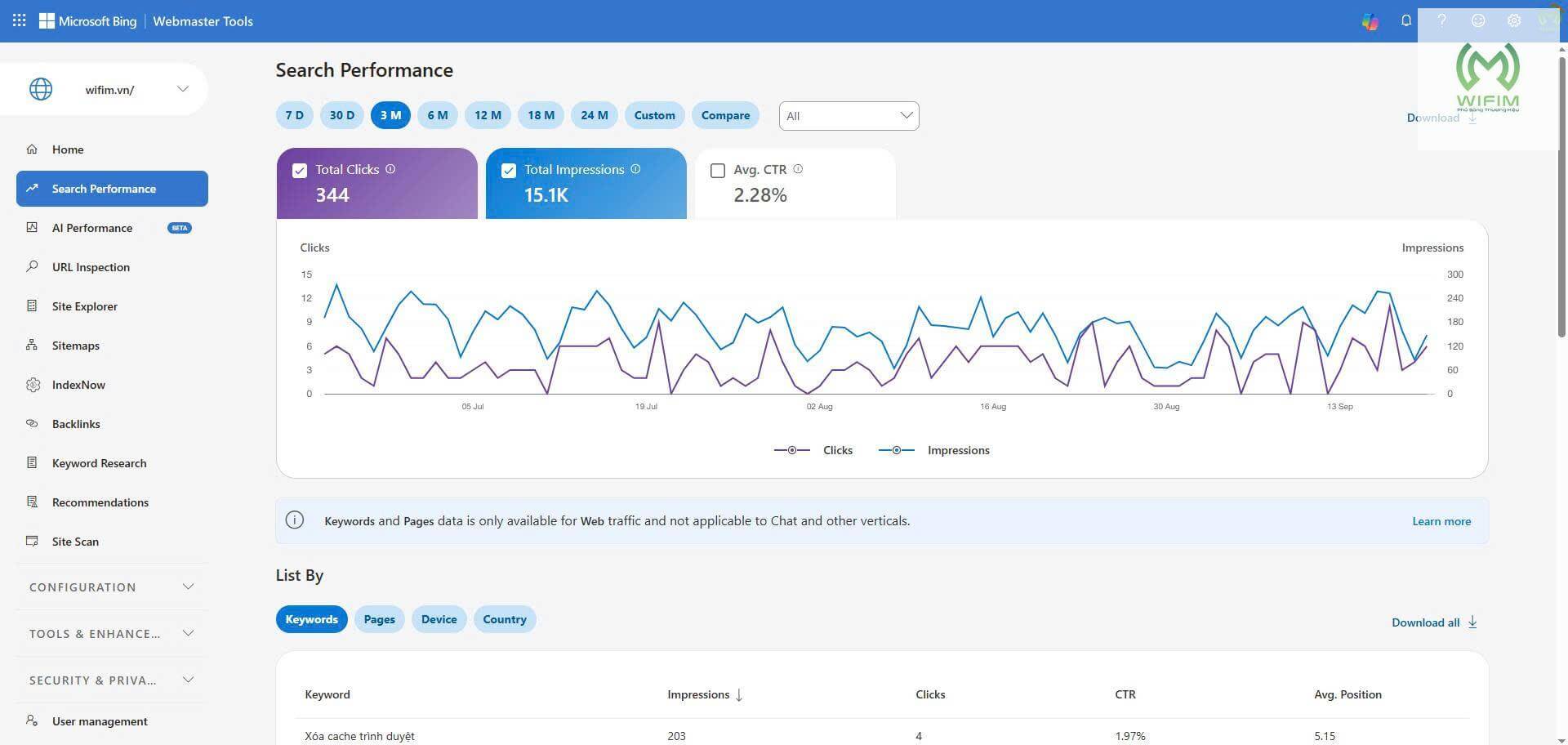Click the Compare button

[x=725, y=115]
